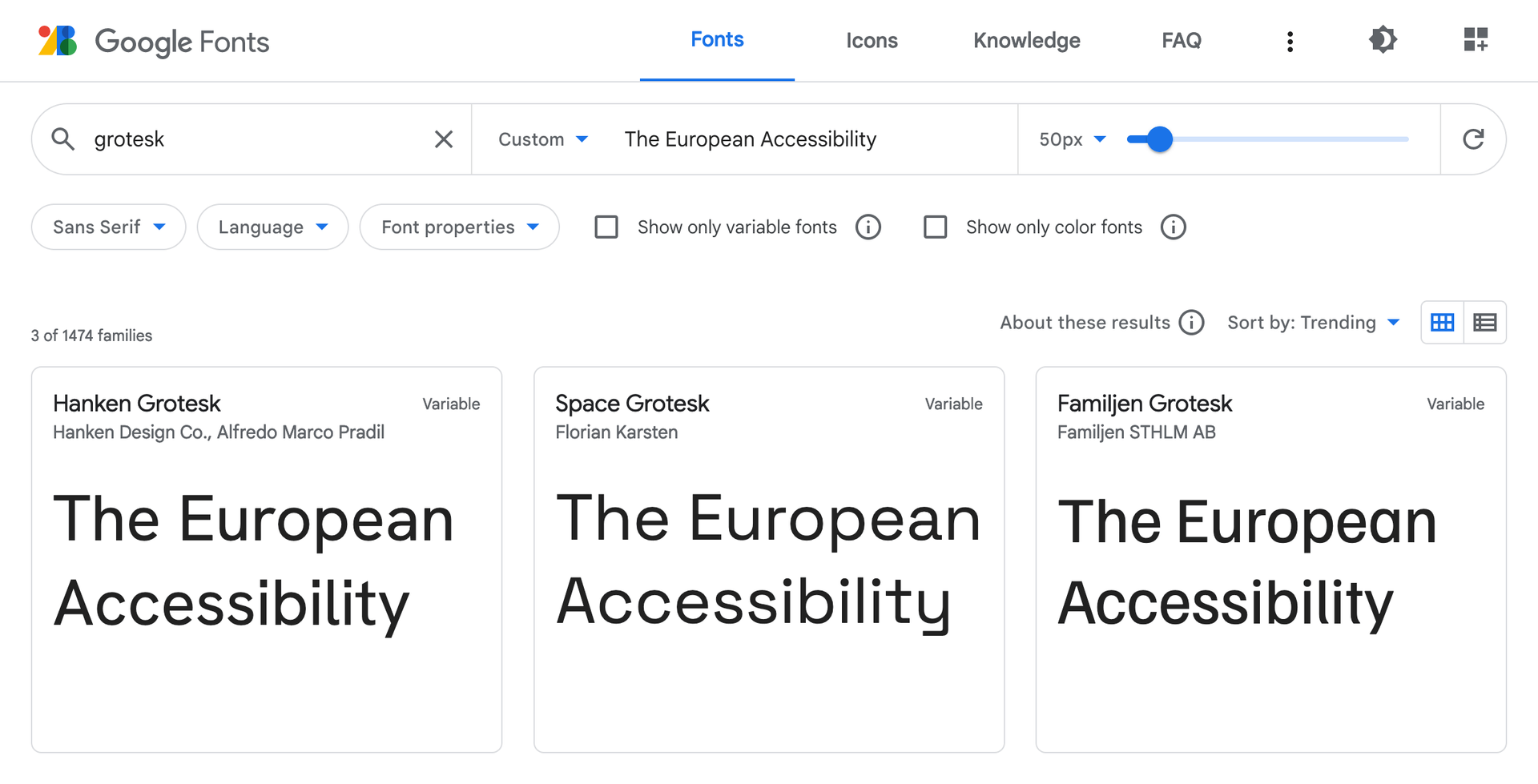Screen dimensions: 1538x784
Task: Enable Show only color fonts
Action: point(935,227)
